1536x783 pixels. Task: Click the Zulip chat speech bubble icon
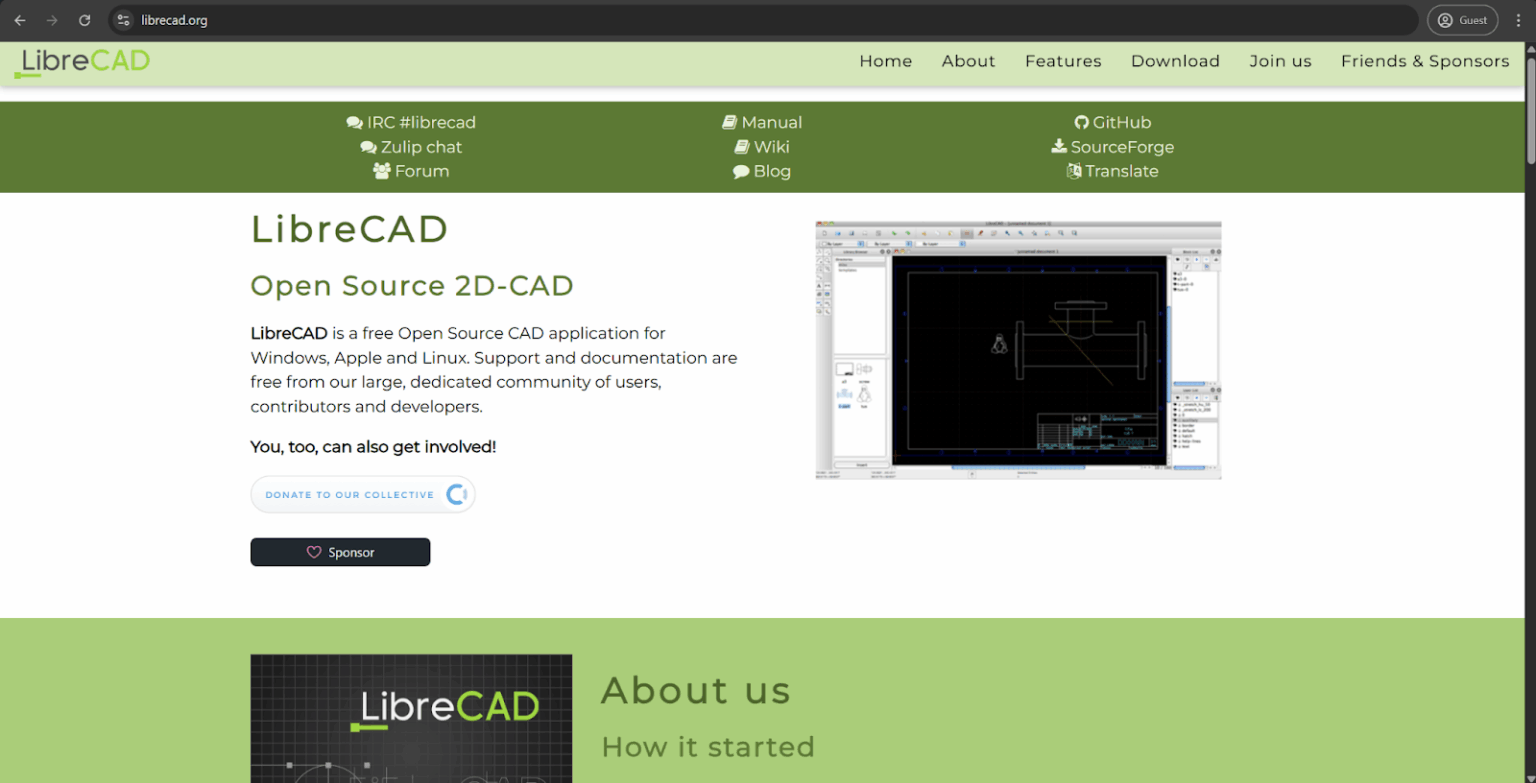(369, 146)
